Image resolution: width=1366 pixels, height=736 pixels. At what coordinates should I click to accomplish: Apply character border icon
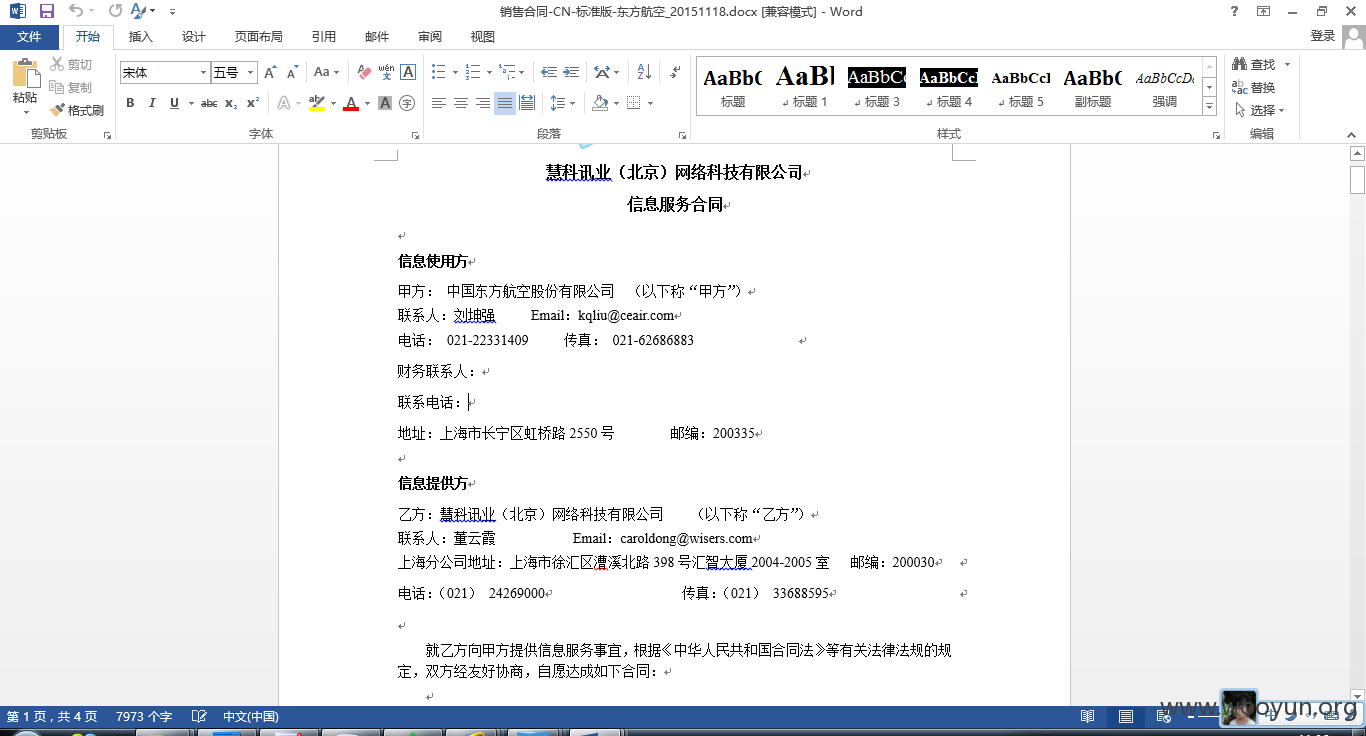coord(408,72)
